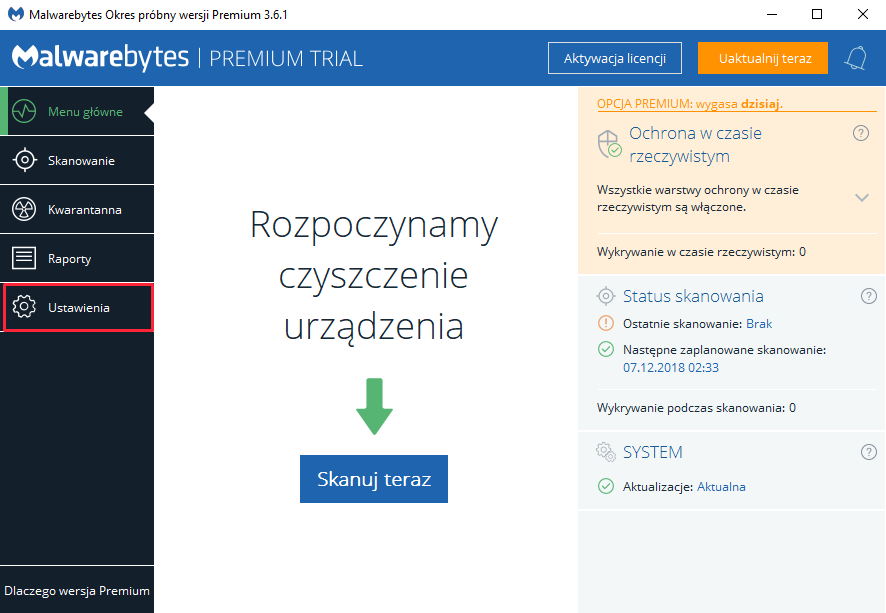Click the Status skanowania title

[x=693, y=296]
